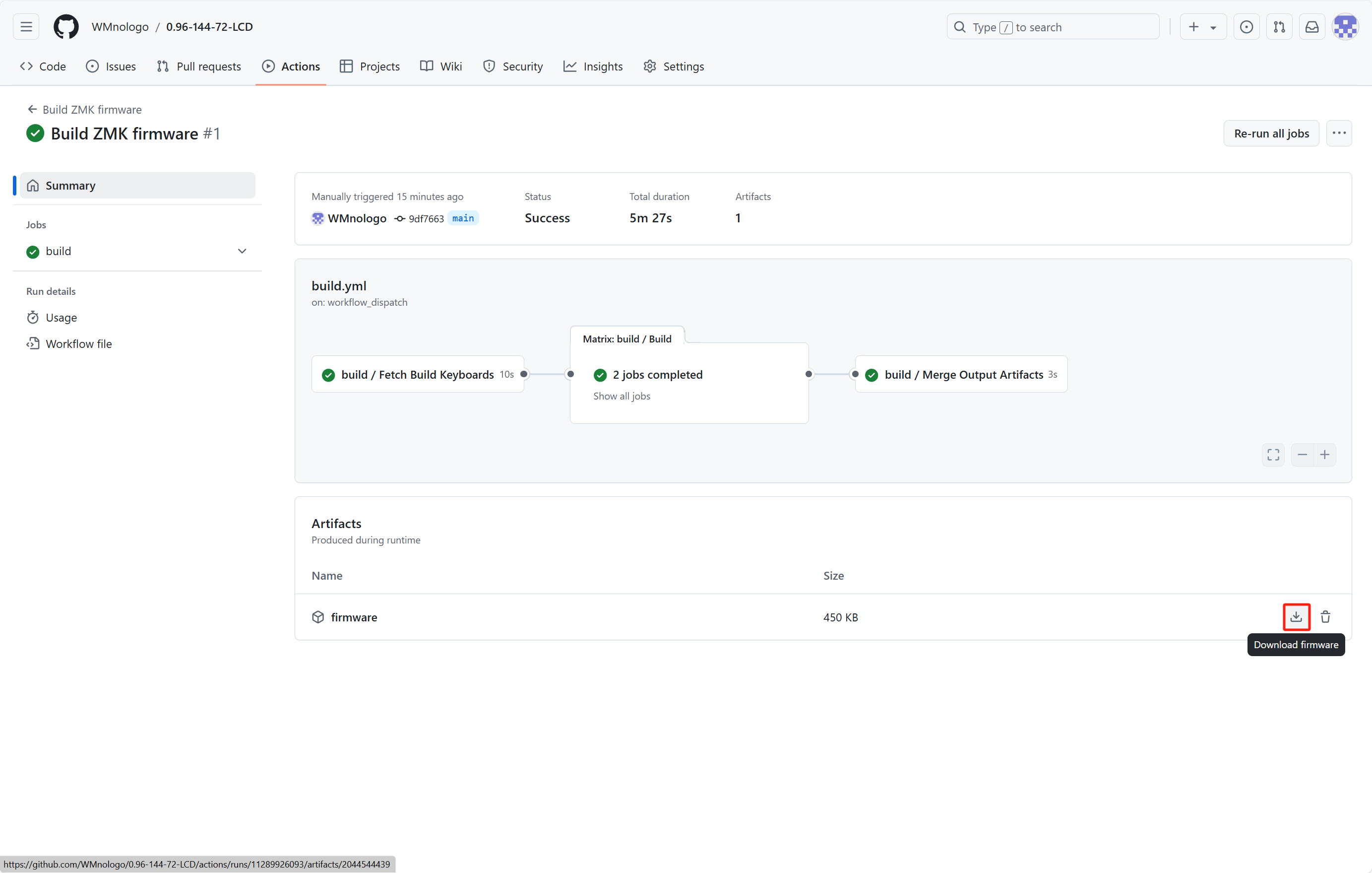
Task: Delete the firmware artifact with trash icon
Action: click(1325, 617)
